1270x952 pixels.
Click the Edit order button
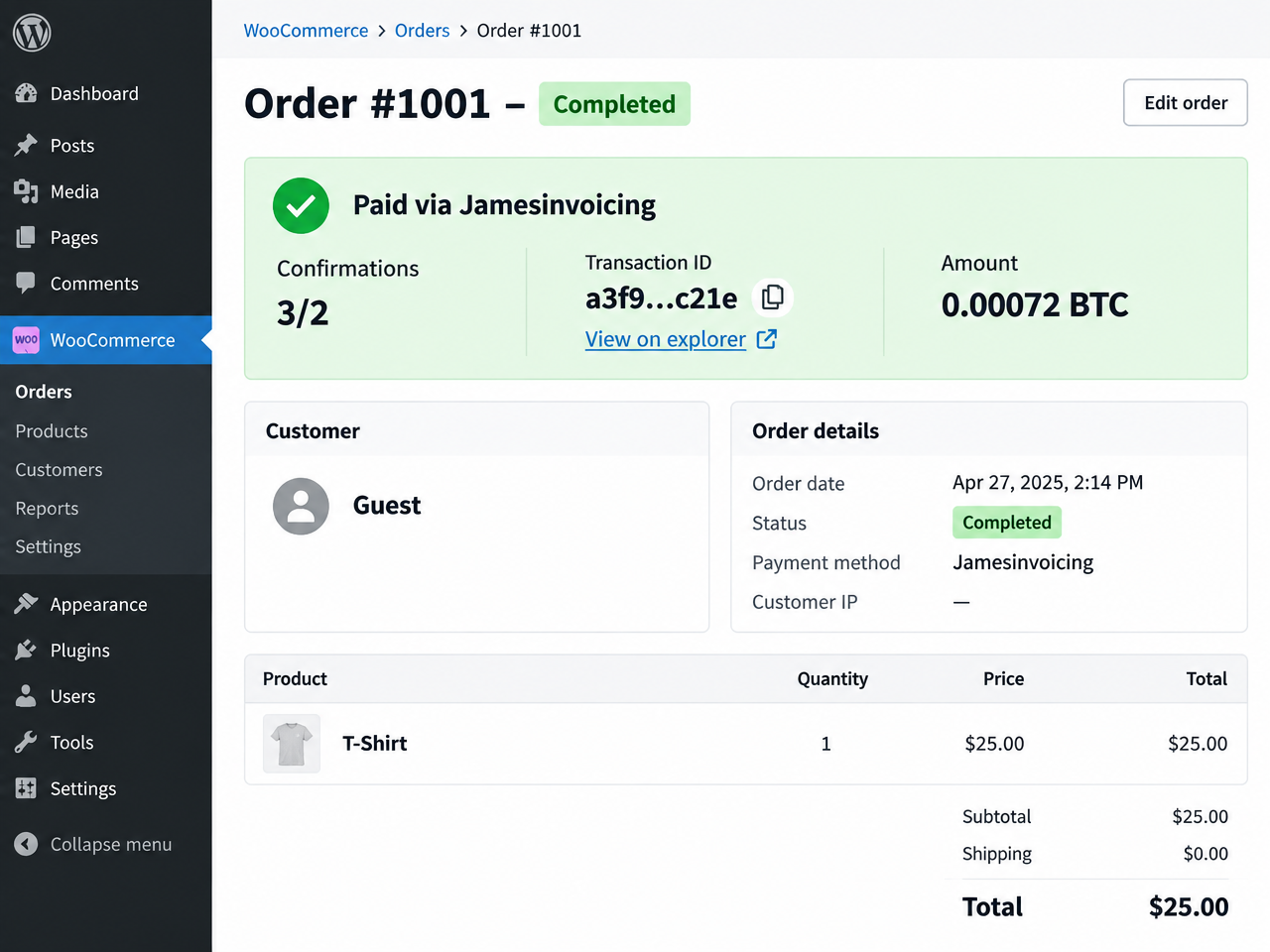(1186, 103)
